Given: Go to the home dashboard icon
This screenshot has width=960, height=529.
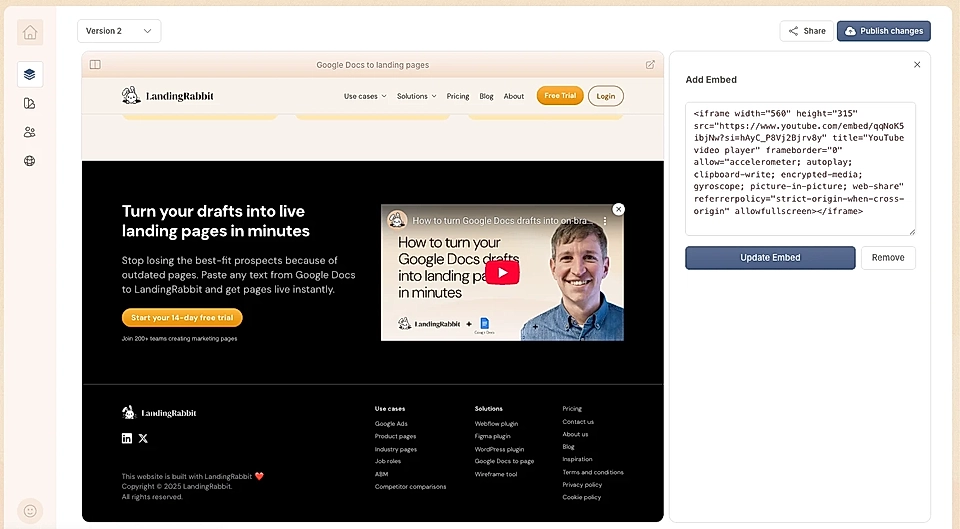Looking at the screenshot, I should click(30, 32).
